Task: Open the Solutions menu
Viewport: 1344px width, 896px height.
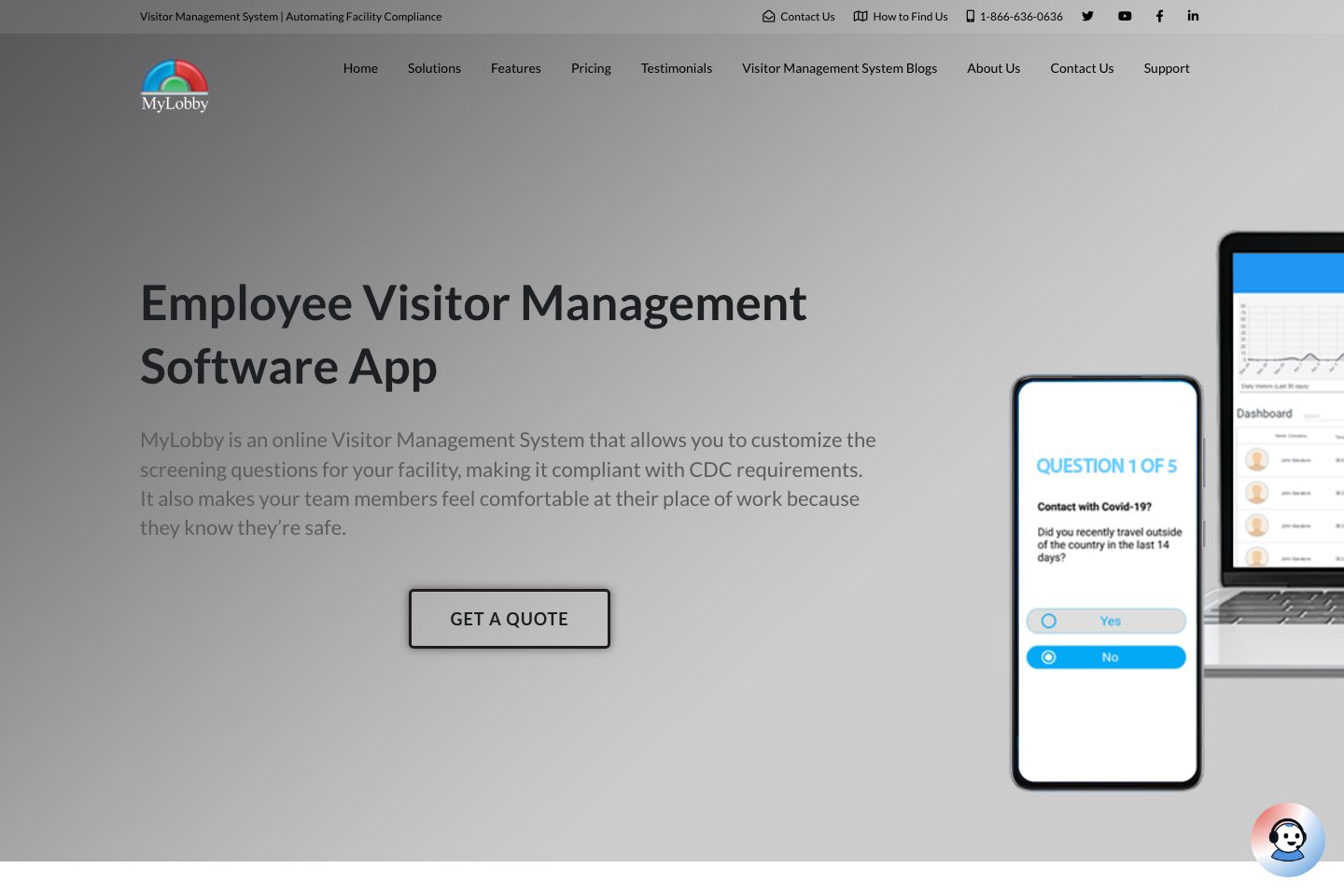Action: click(x=434, y=68)
